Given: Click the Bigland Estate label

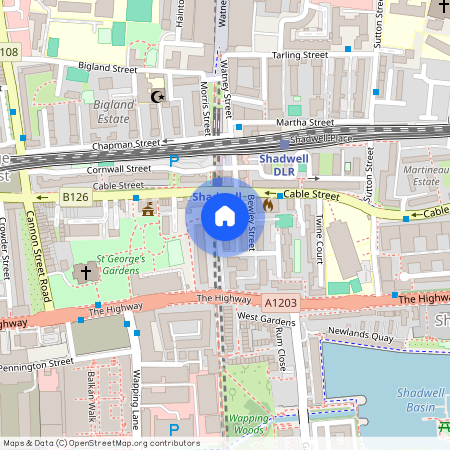Looking at the screenshot, I should tap(113, 112).
